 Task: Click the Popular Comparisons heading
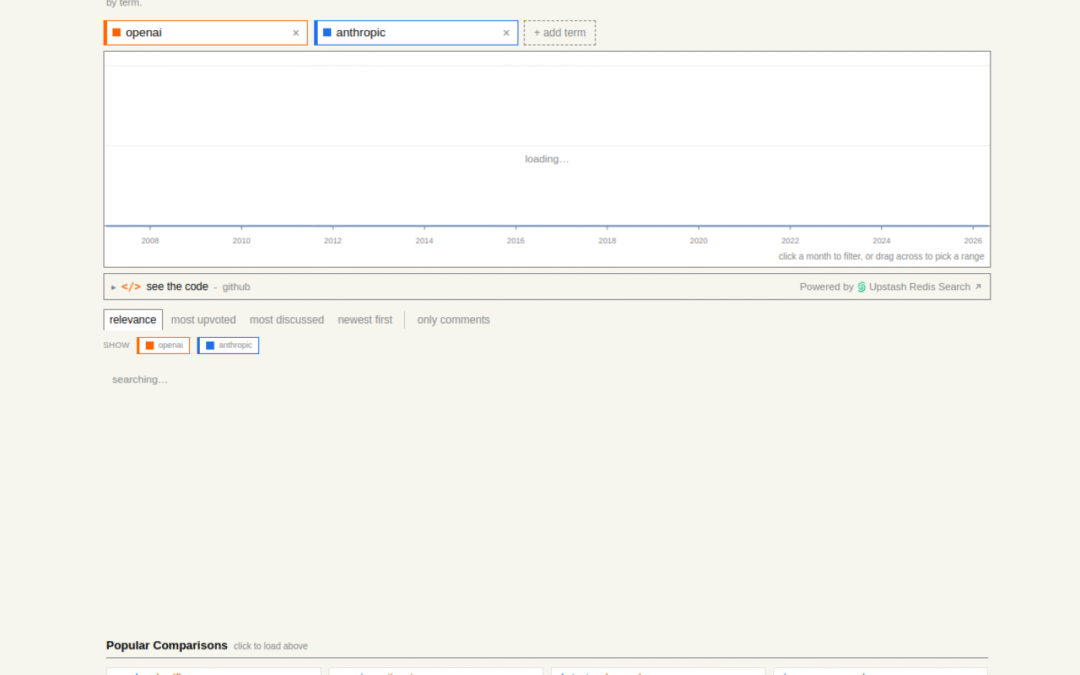coord(167,645)
